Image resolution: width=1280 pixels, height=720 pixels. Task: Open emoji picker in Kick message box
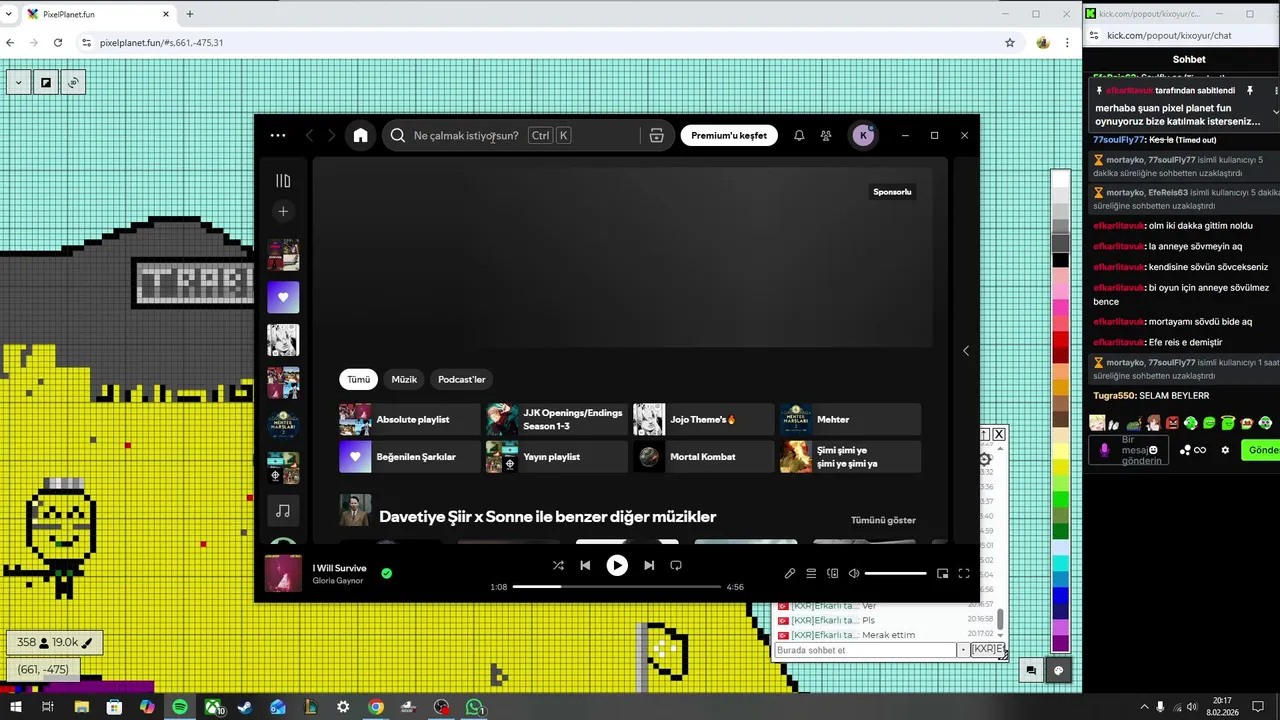[x=1153, y=450]
